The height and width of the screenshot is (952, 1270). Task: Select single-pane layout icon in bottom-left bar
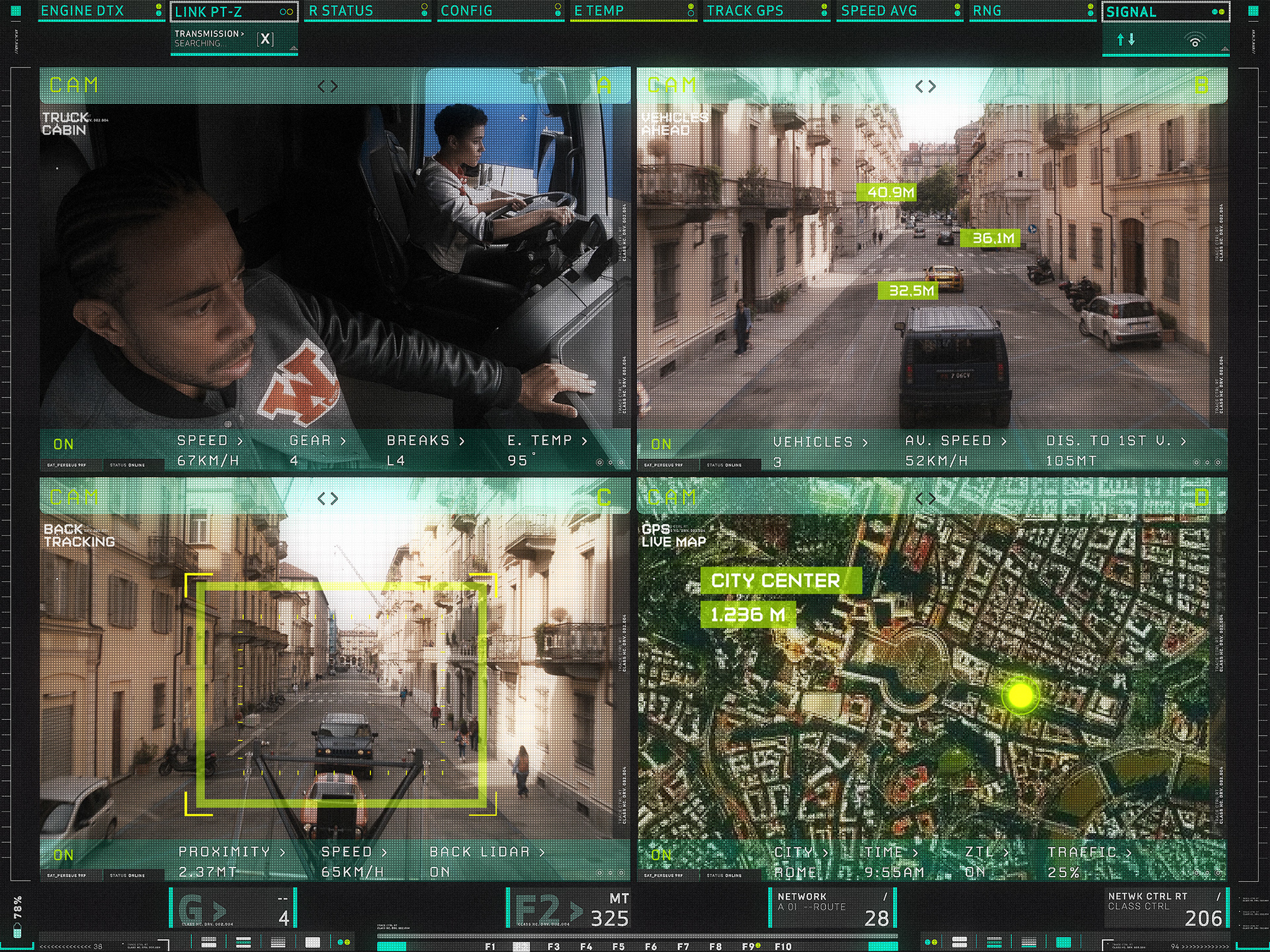point(312,942)
